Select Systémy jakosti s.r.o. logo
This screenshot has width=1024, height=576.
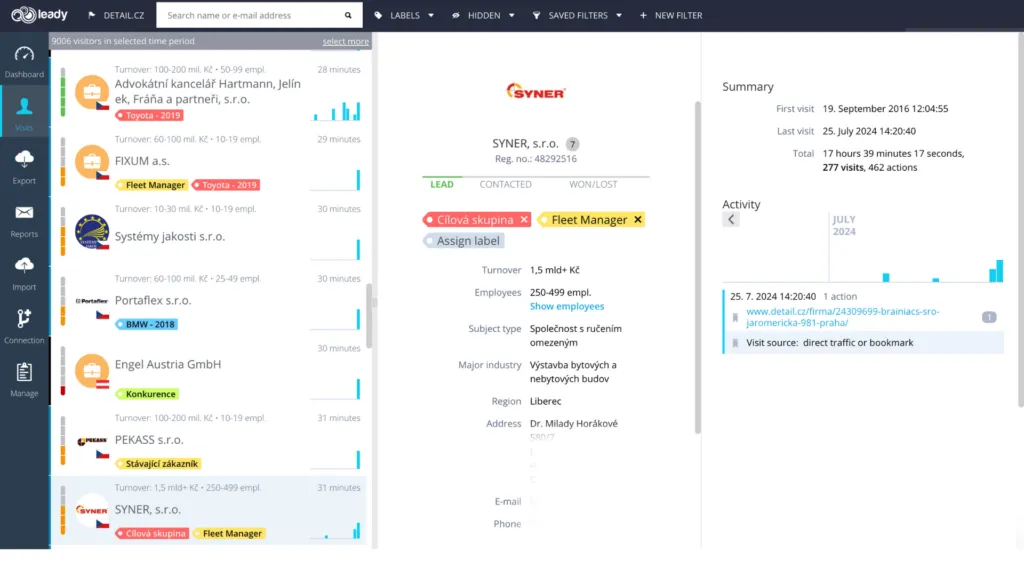coord(92,232)
